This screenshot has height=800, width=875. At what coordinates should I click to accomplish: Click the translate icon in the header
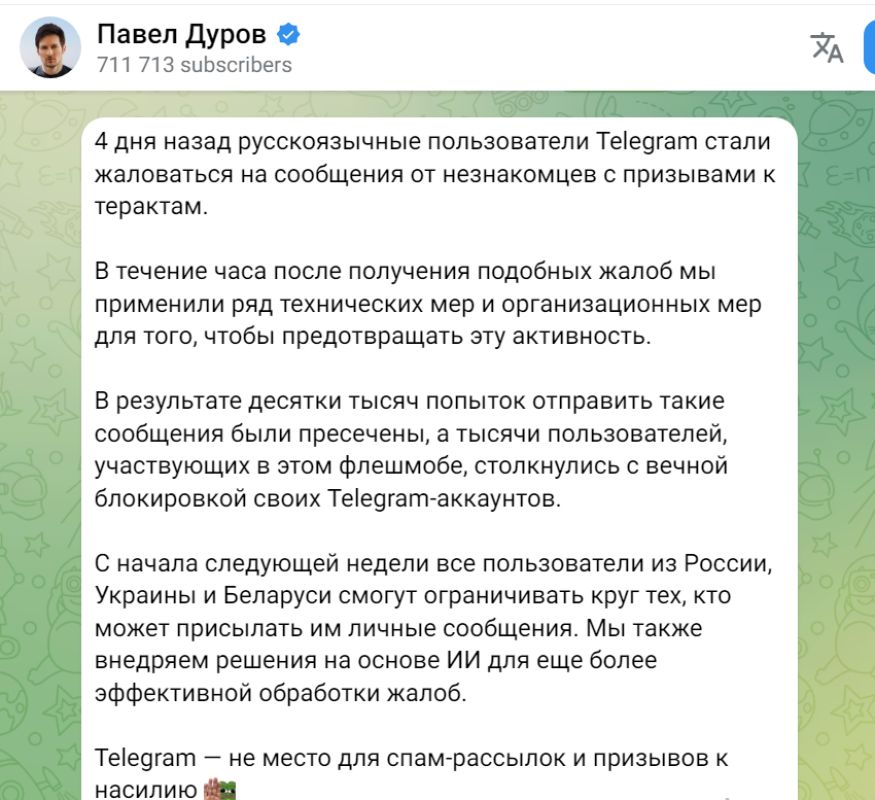[826, 46]
